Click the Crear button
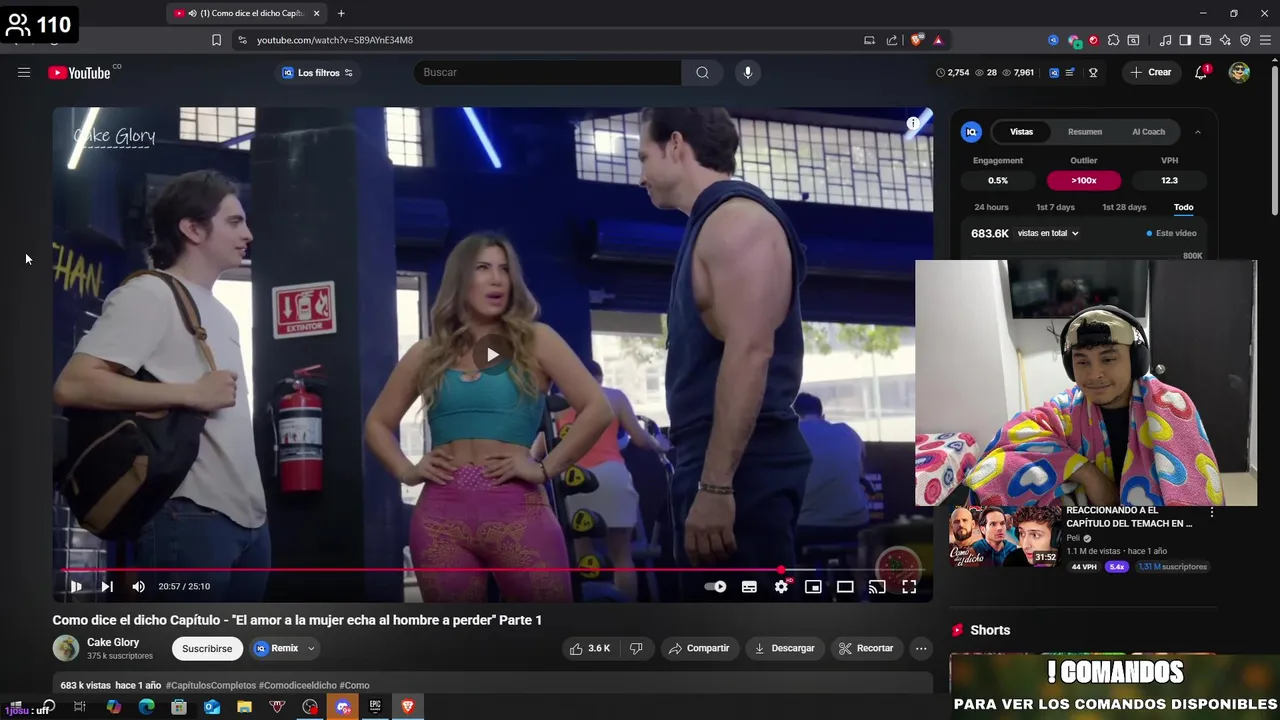 1151,72
